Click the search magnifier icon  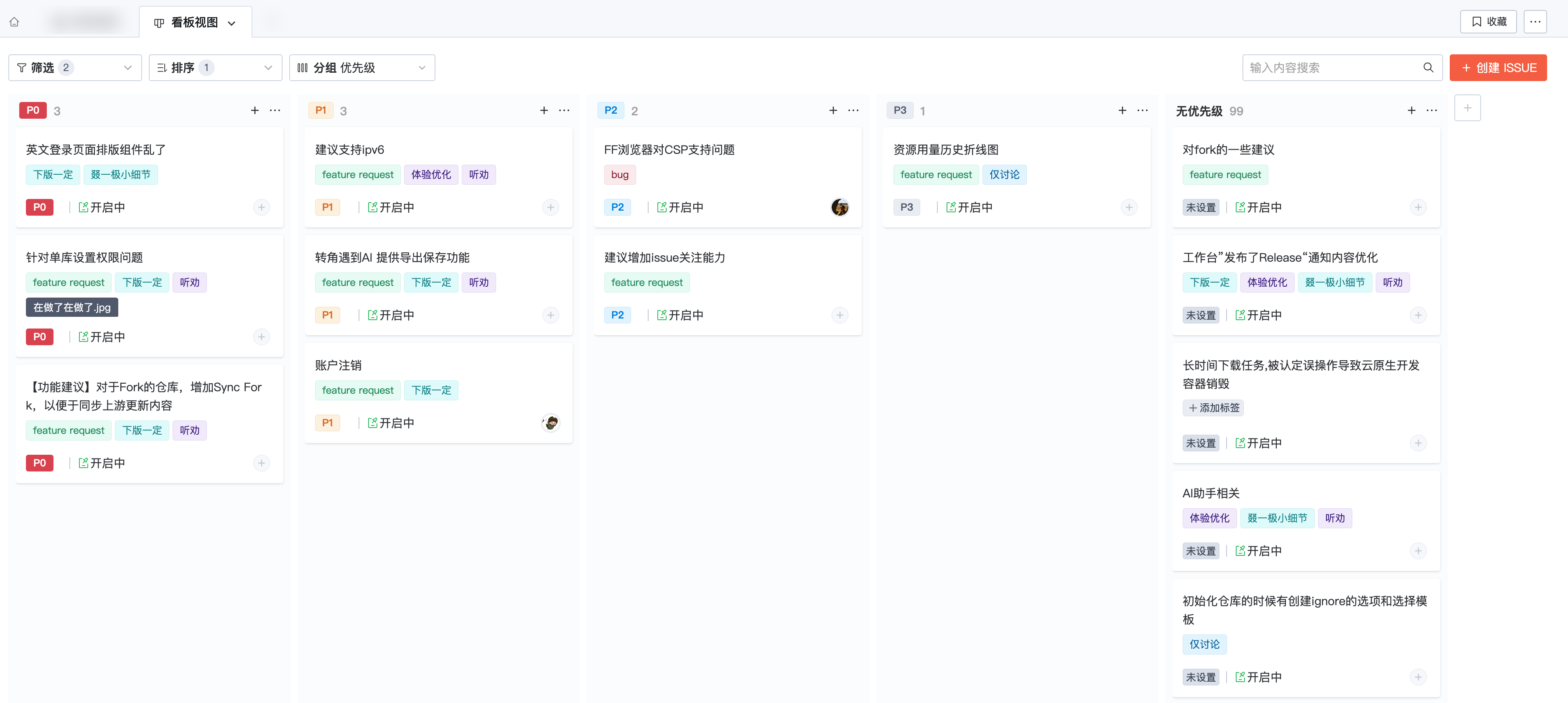click(1428, 68)
